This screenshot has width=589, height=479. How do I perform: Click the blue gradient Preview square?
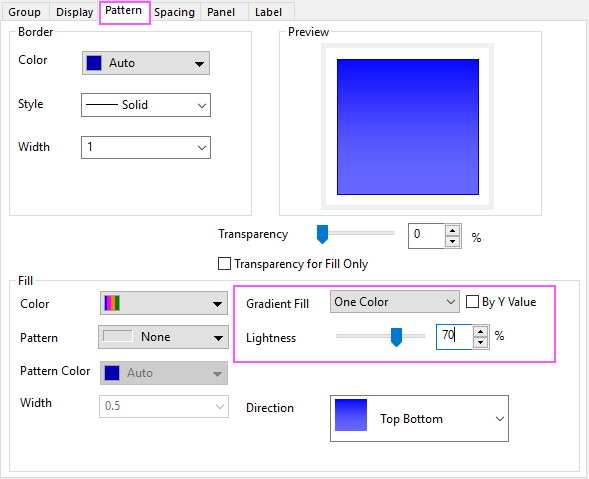pos(408,127)
